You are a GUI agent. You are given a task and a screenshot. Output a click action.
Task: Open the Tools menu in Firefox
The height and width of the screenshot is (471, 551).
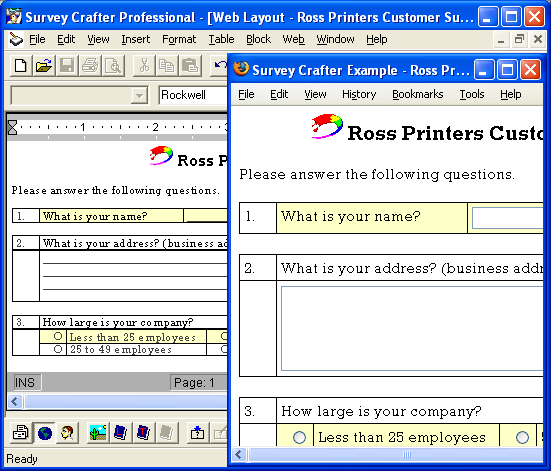click(472, 94)
